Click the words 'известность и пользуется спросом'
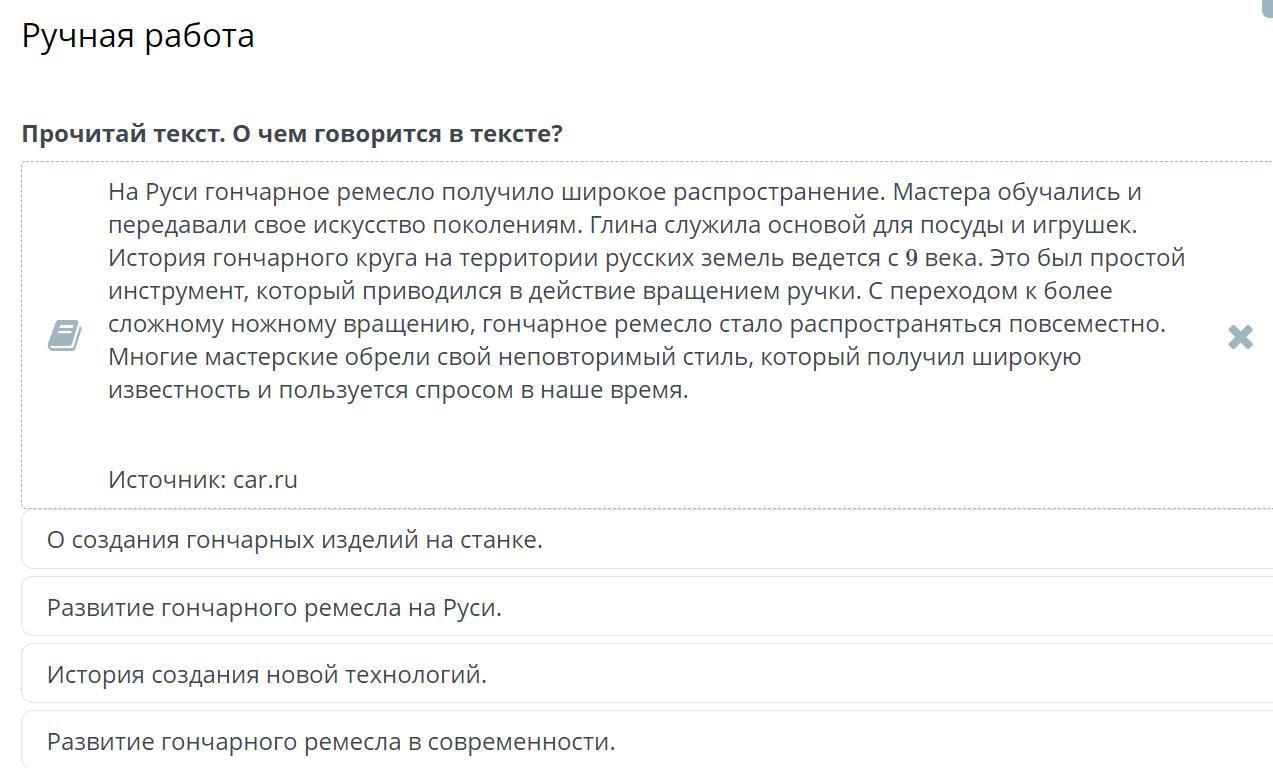Viewport: 1273px width, 768px height. [311, 390]
